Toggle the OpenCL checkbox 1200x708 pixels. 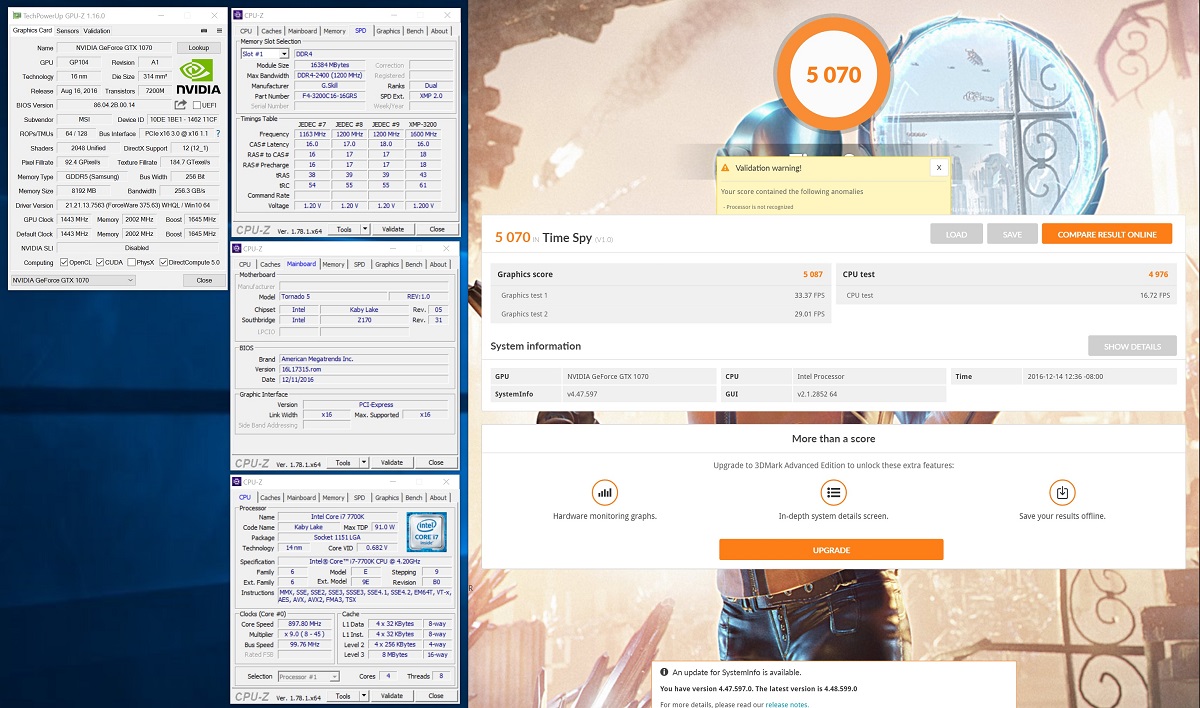63,263
